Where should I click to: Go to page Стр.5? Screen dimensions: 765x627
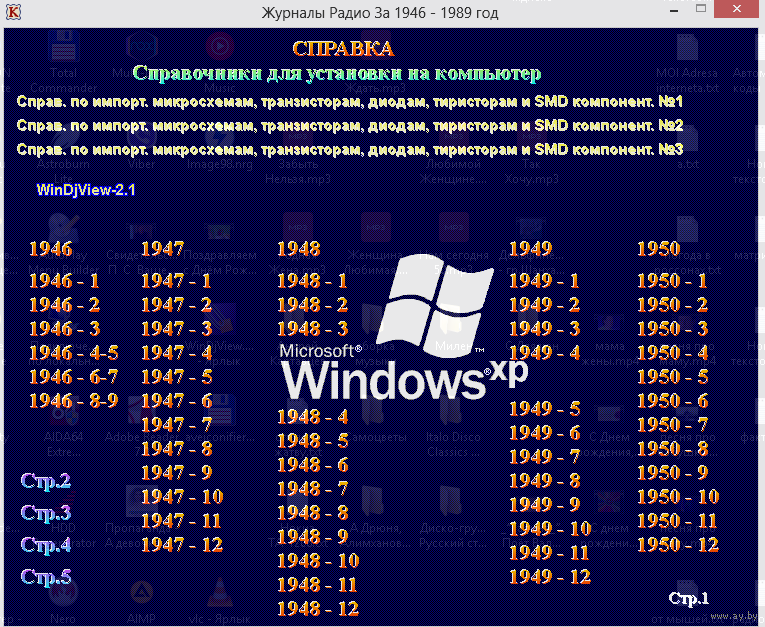coord(46,577)
